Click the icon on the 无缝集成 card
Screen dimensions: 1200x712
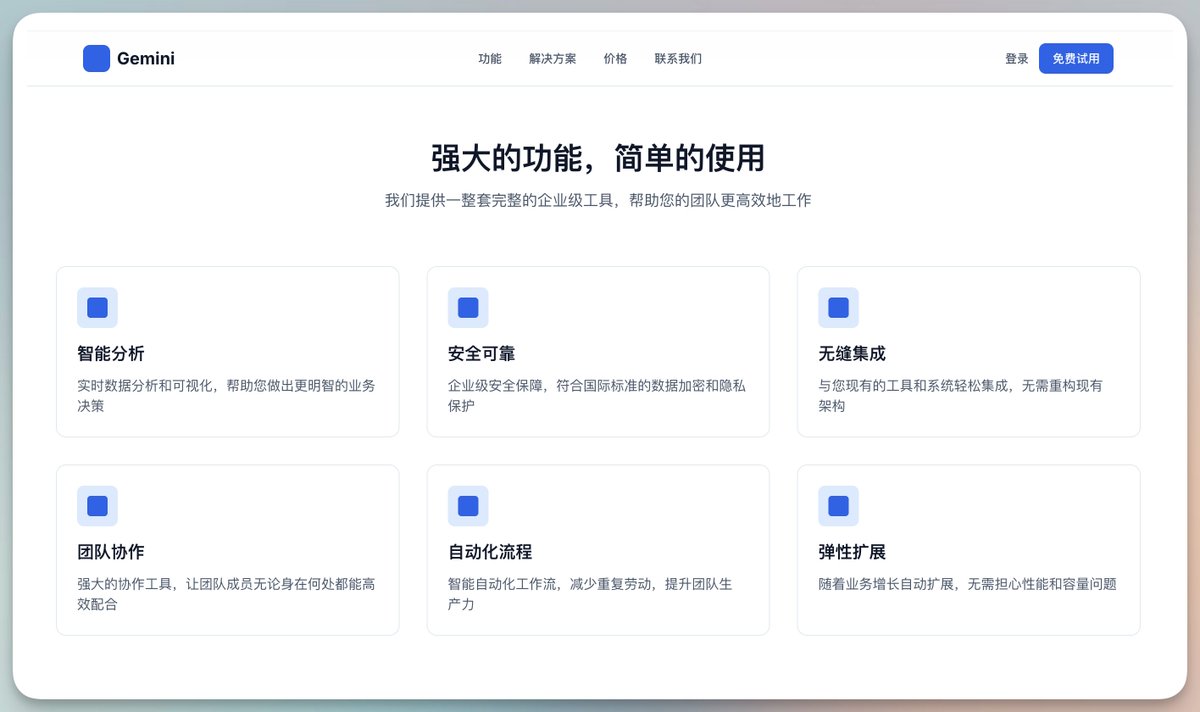pos(838,307)
